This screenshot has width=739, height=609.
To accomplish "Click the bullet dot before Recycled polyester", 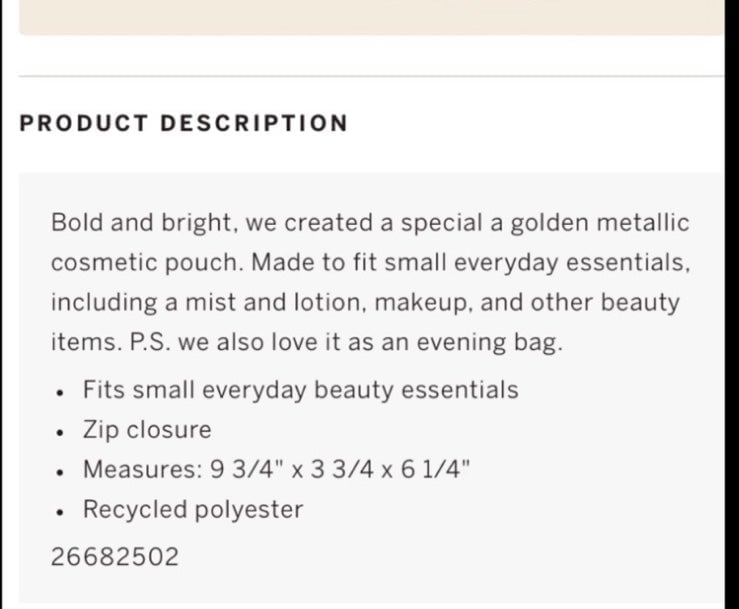I will [x=59, y=512].
